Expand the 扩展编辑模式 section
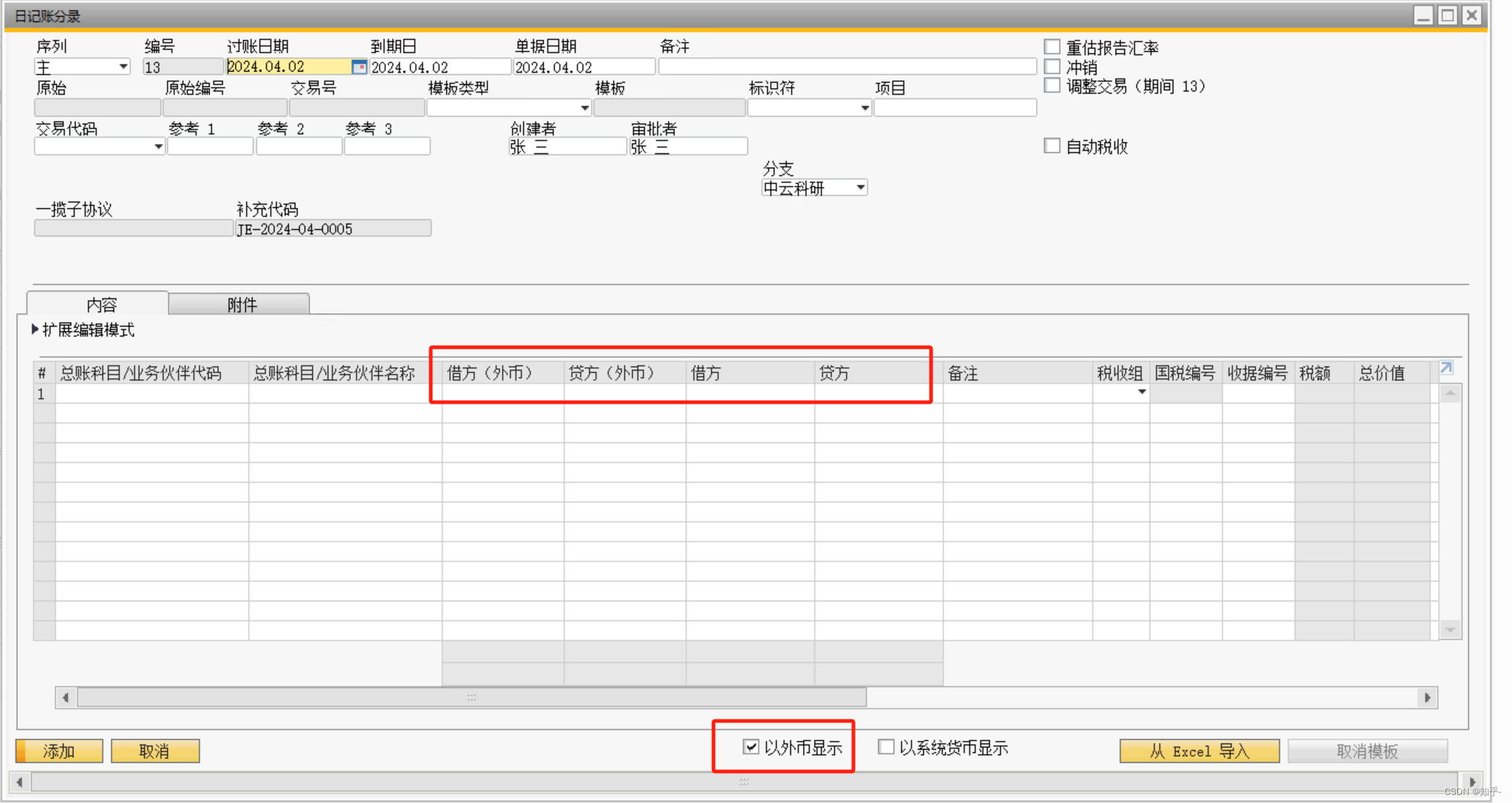Image resolution: width=1512 pixels, height=803 pixels. [x=35, y=330]
